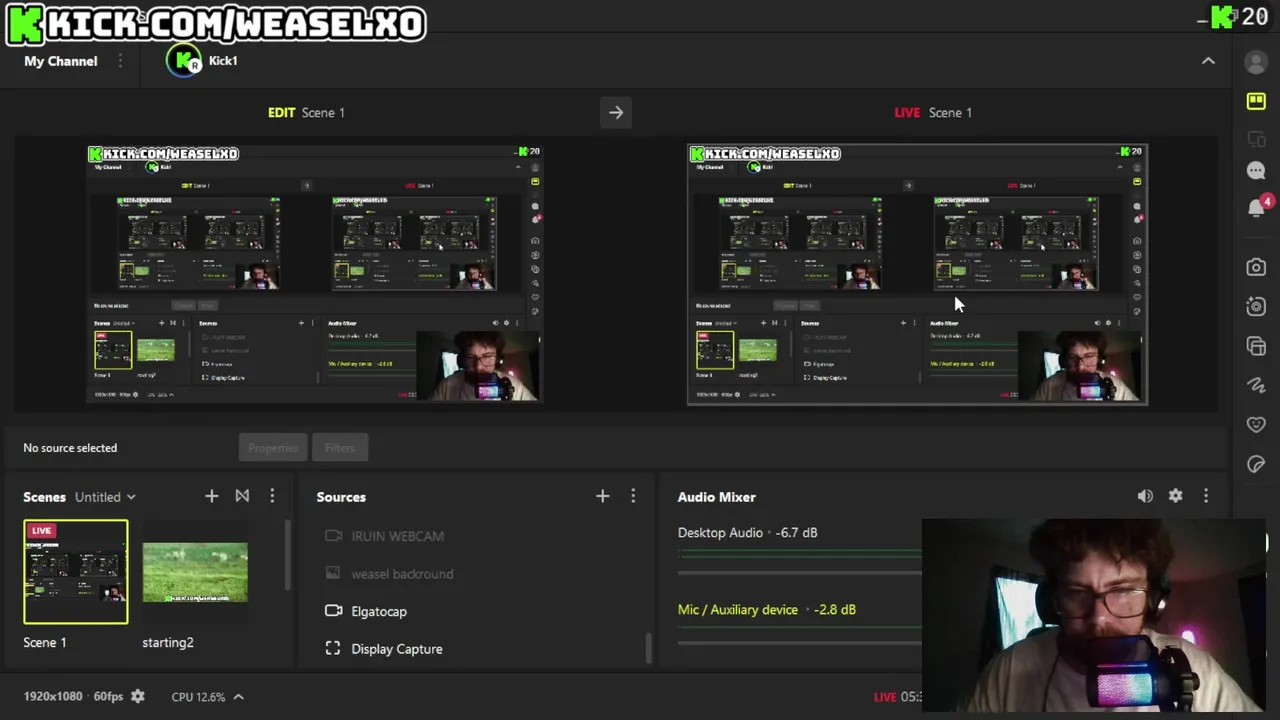Push edit scene to live with arrow button

[x=616, y=113]
